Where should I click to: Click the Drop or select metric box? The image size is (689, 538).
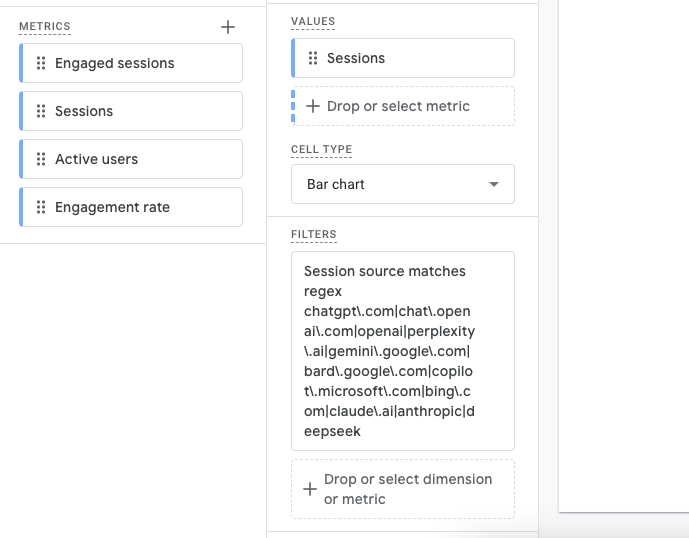point(403,106)
